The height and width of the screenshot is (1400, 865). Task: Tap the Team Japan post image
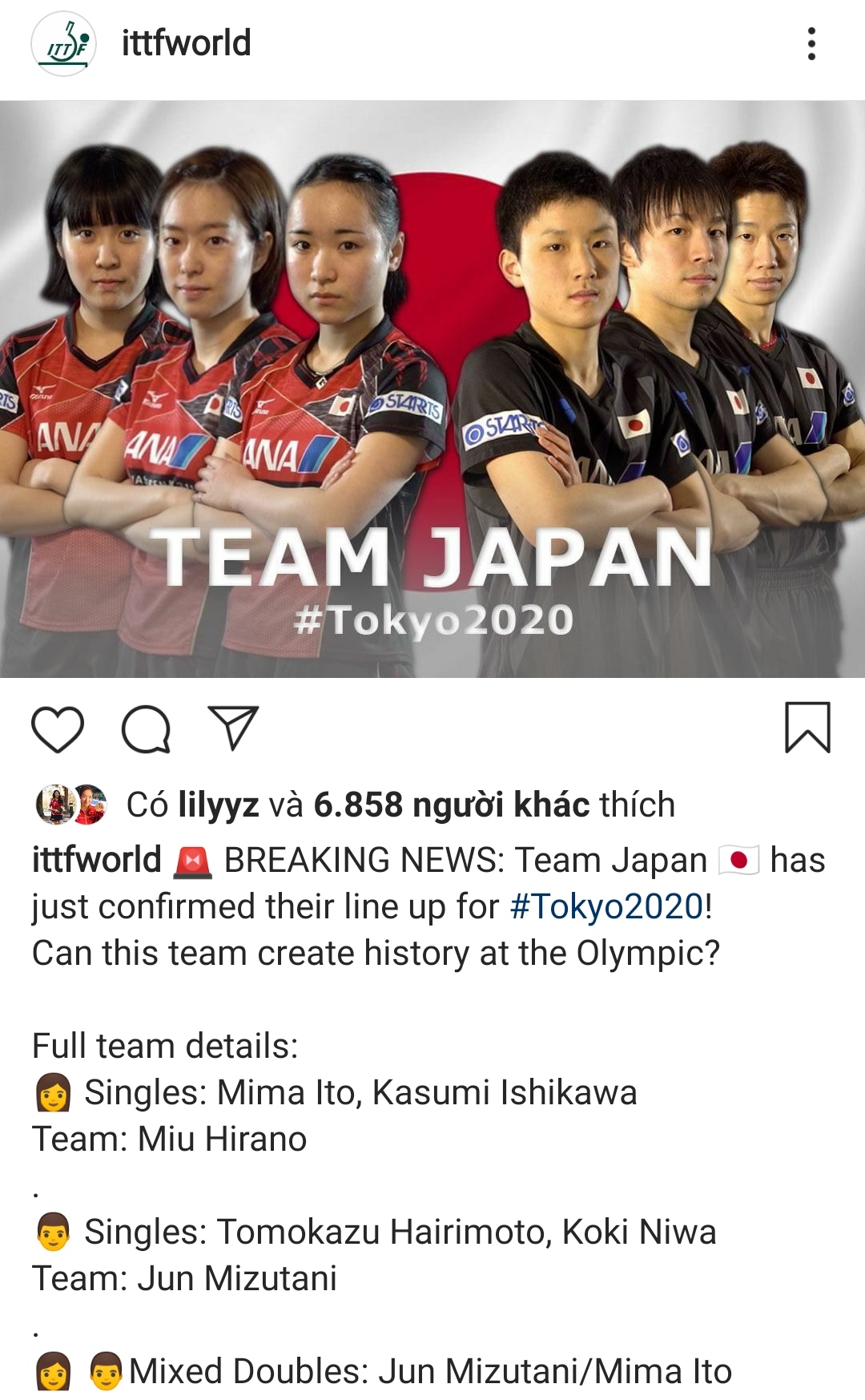click(x=432, y=389)
